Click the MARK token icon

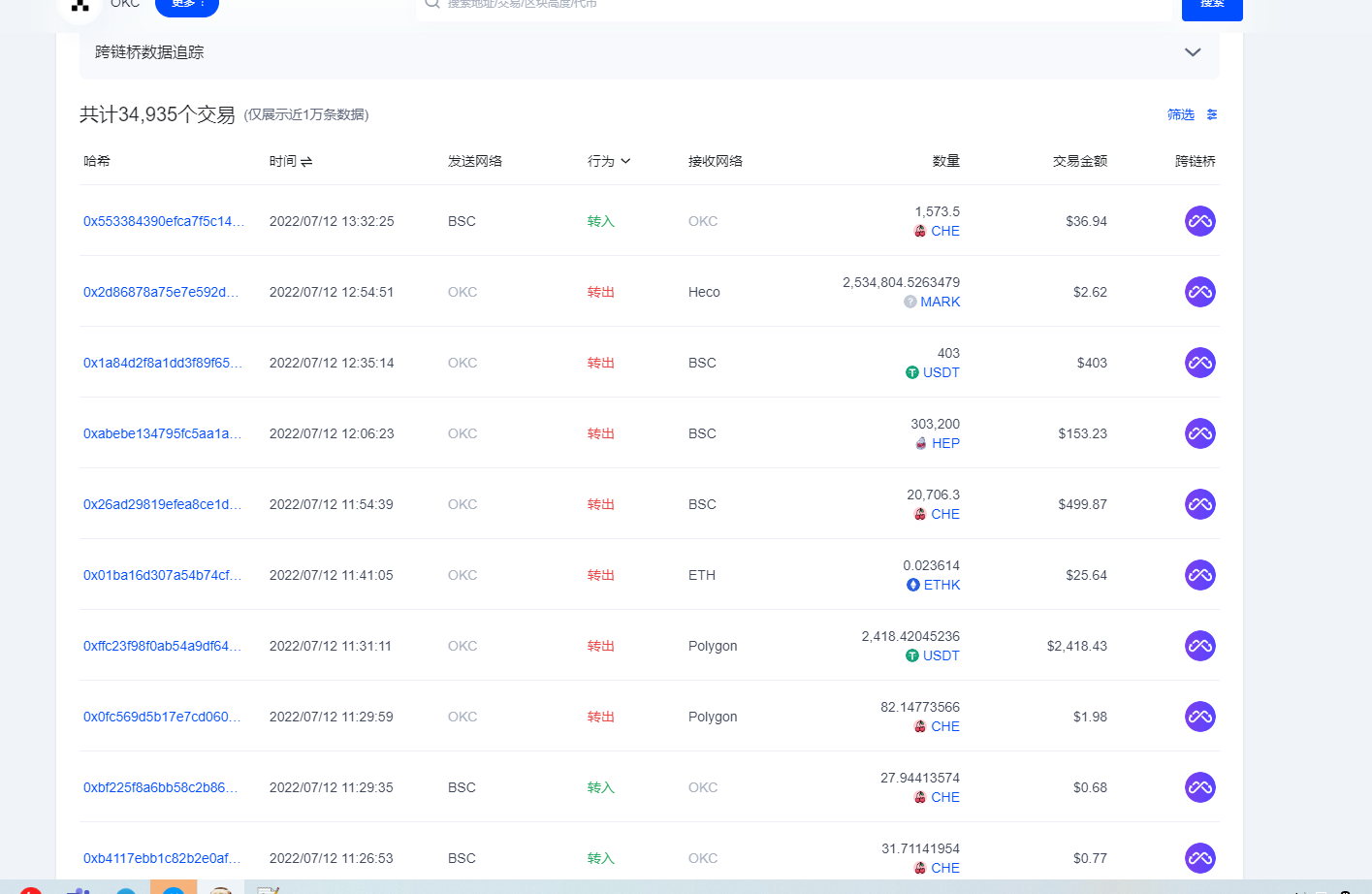coord(909,302)
